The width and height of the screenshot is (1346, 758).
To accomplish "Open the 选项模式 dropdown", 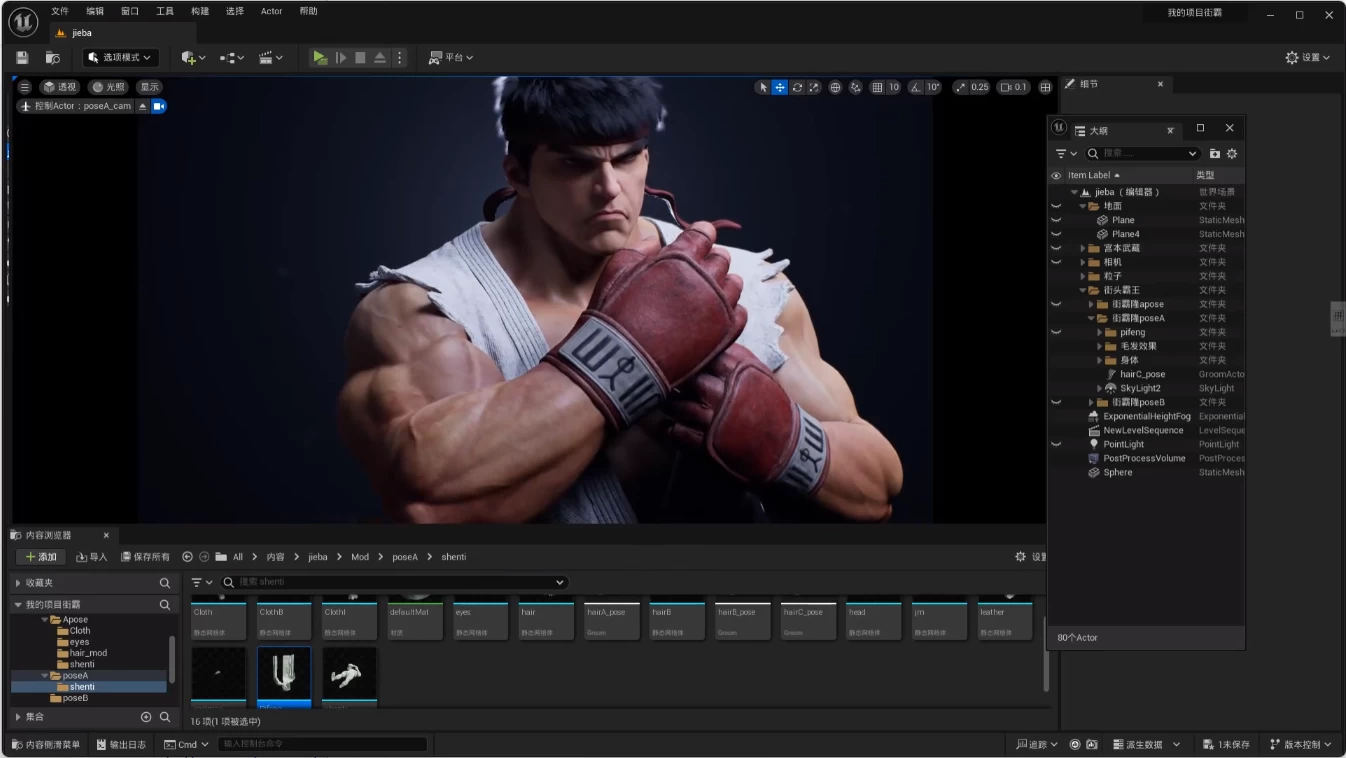I will pos(119,57).
